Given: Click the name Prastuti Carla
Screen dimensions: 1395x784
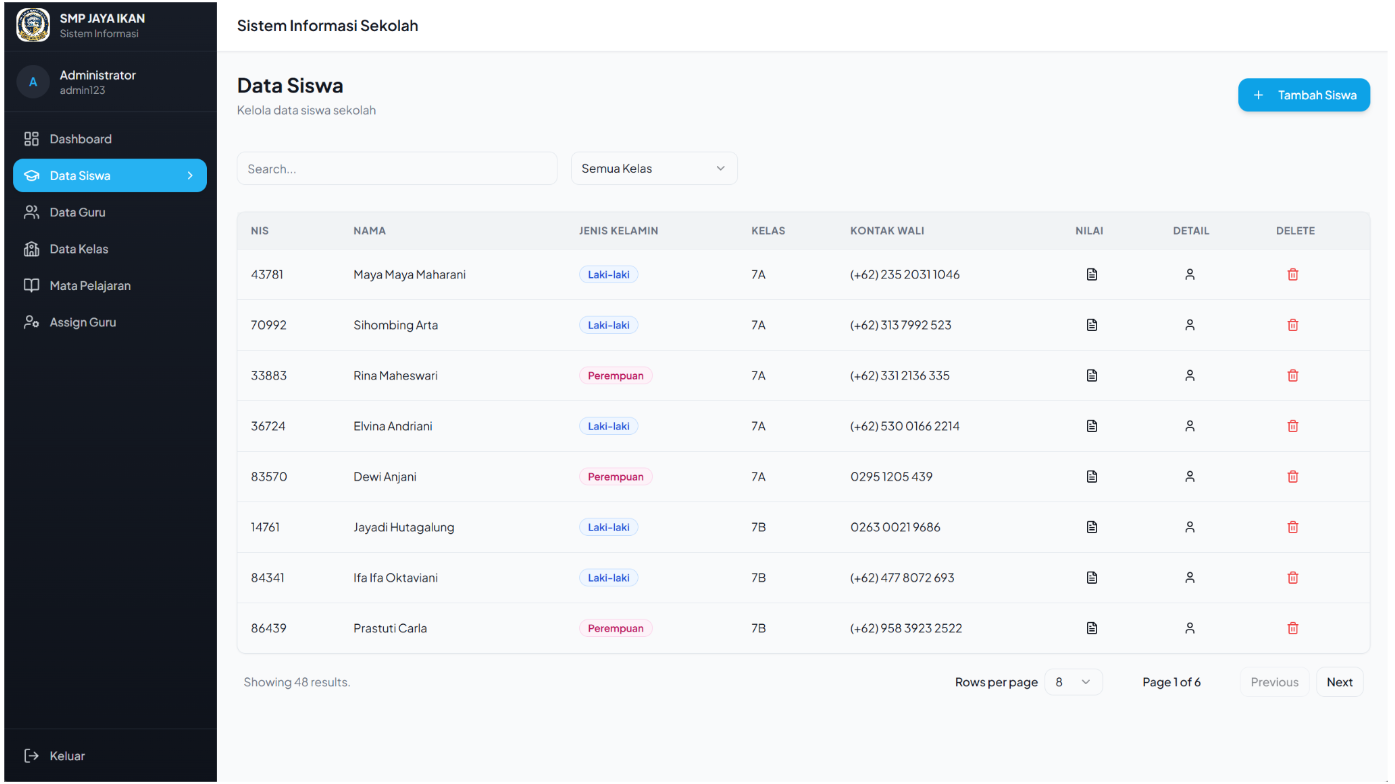Looking at the screenshot, I should [x=390, y=628].
